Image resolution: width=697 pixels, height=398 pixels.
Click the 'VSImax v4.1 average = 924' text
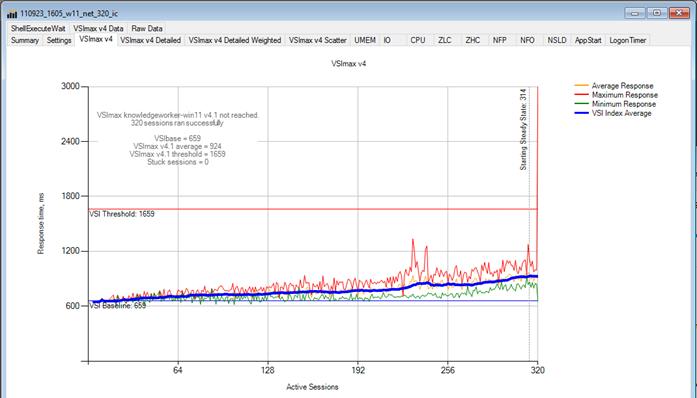(177, 146)
